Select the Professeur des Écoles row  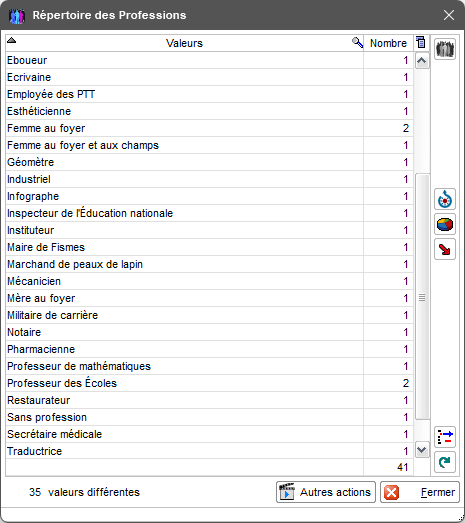click(x=209, y=383)
